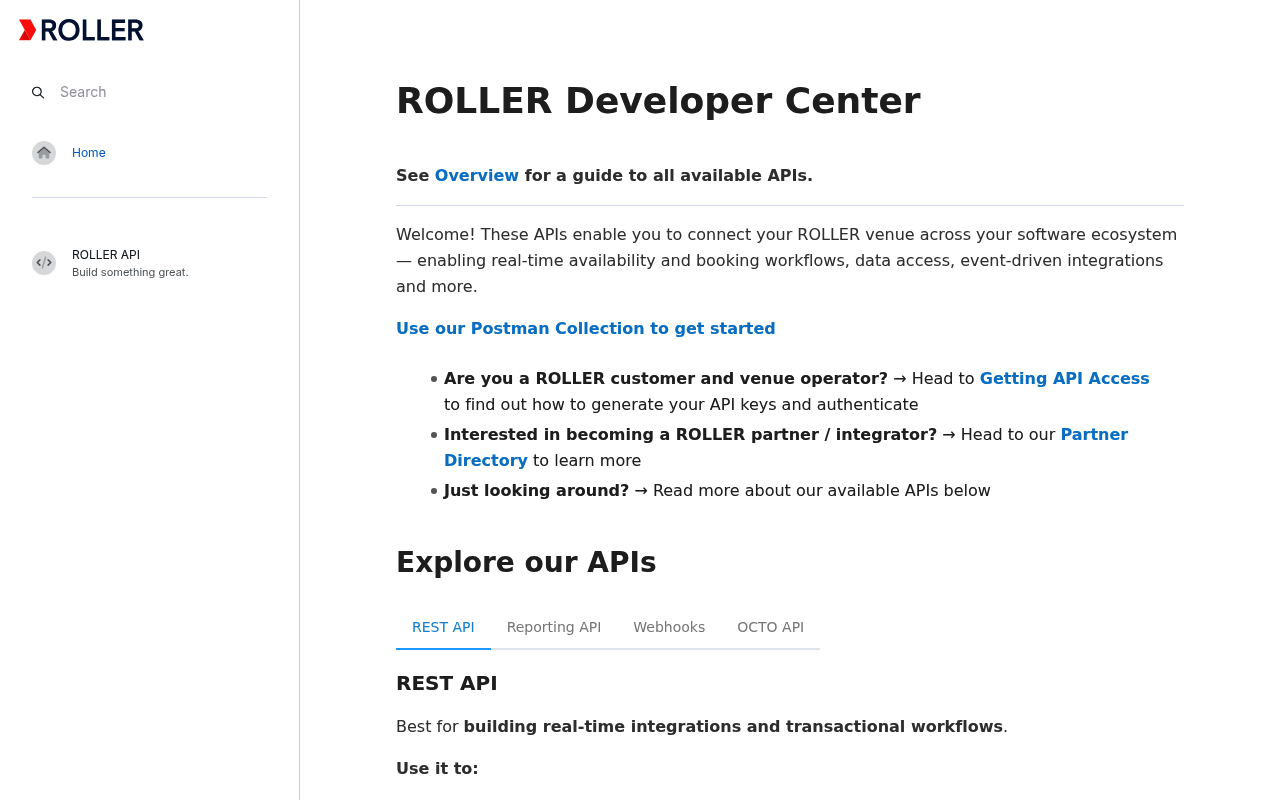Screen dimensions: 1280x800
Task: Click the ROLLER API code brackets icon
Action: 44,263
